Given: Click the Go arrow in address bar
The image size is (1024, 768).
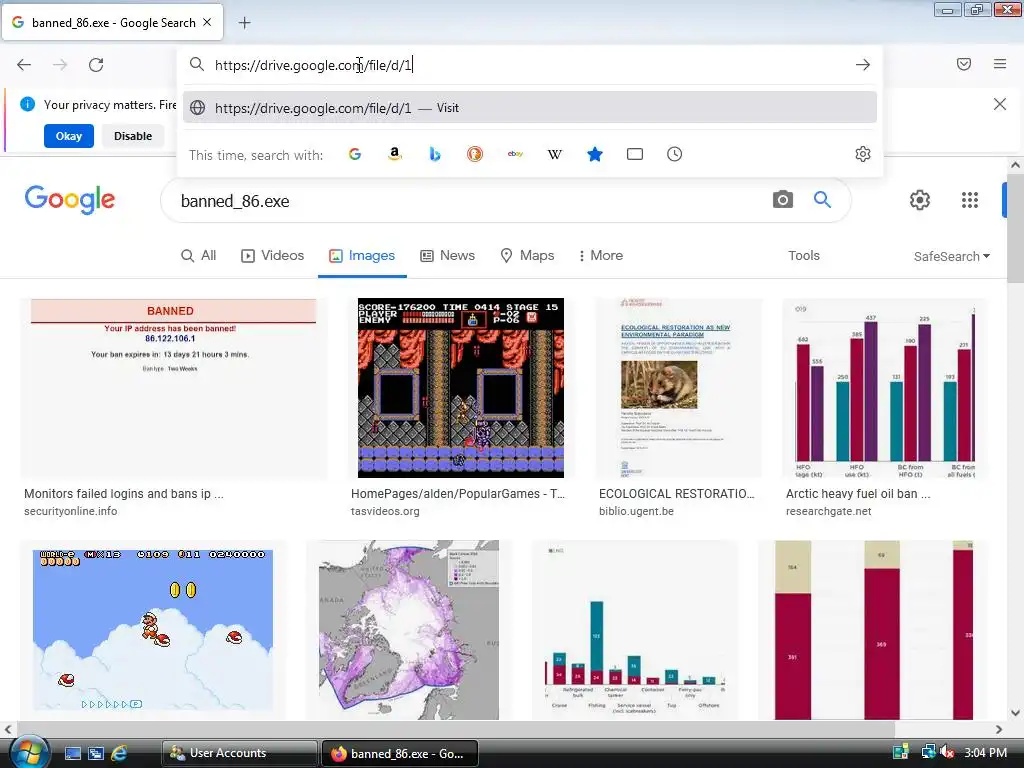Looking at the screenshot, I should (x=863, y=65).
